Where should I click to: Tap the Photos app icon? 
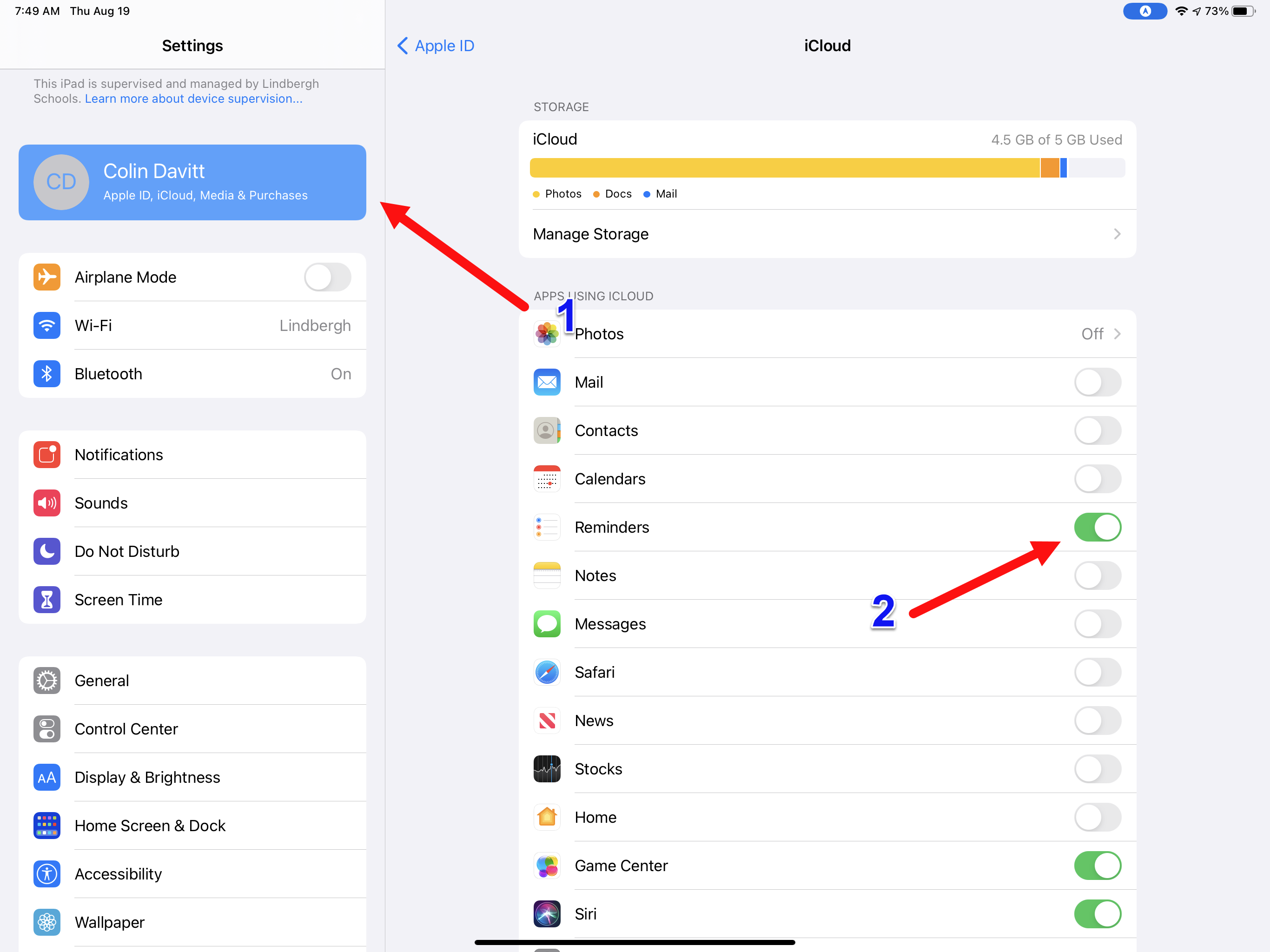pyautogui.click(x=547, y=334)
